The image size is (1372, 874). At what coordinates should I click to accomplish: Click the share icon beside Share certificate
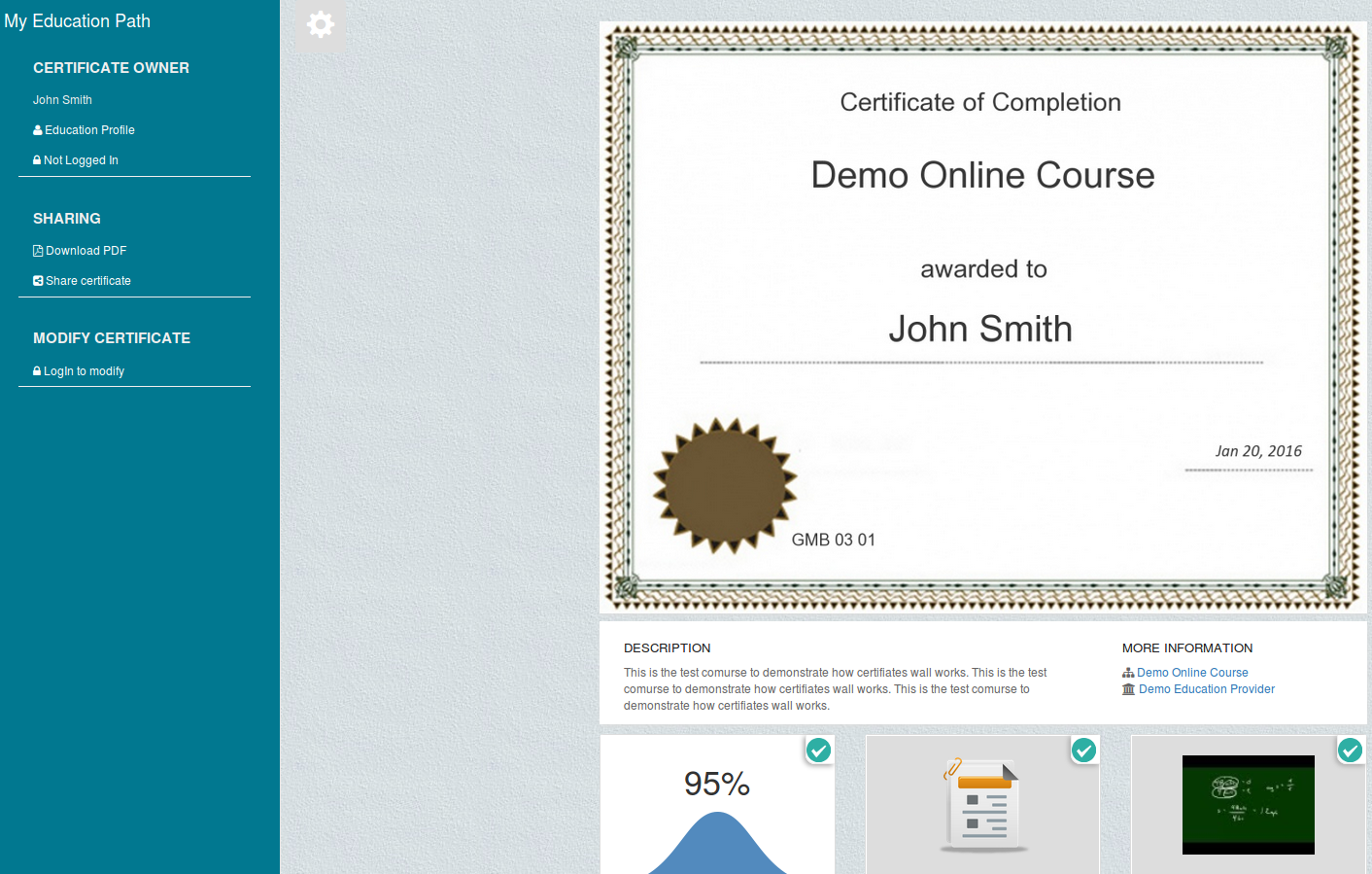[x=38, y=281]
